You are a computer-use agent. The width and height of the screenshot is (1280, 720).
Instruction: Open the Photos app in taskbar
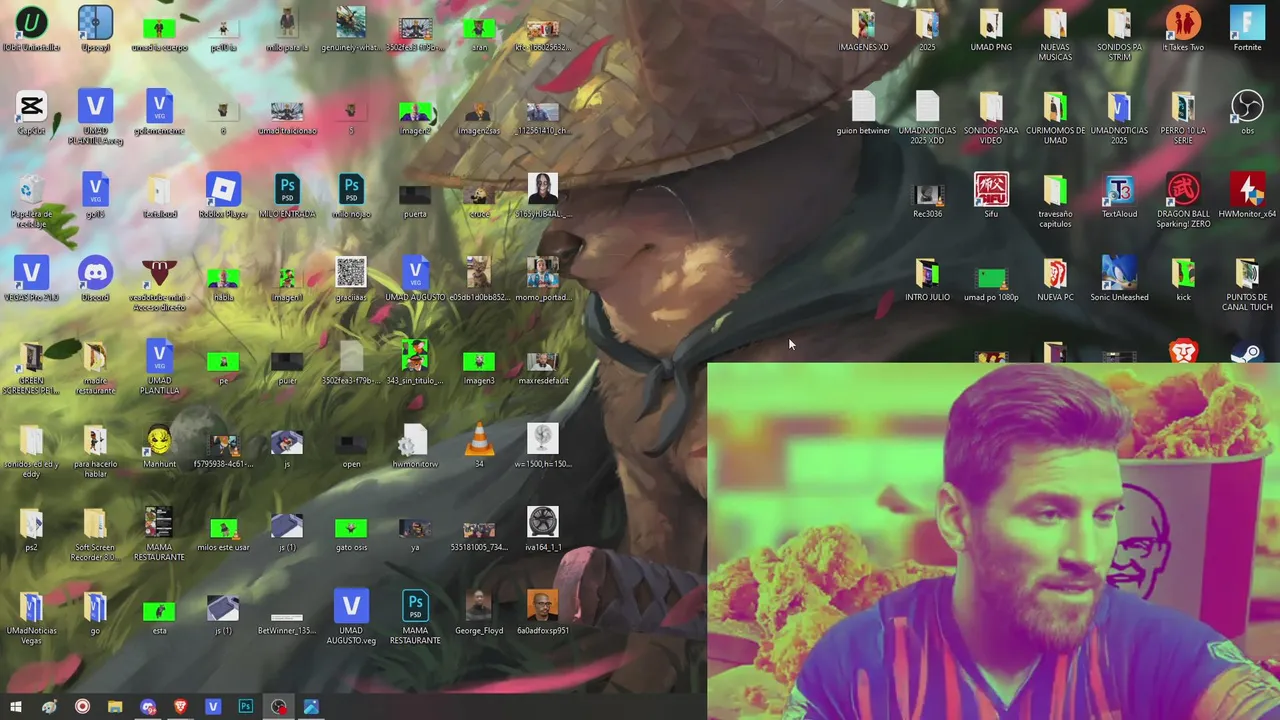pos(311,707)
